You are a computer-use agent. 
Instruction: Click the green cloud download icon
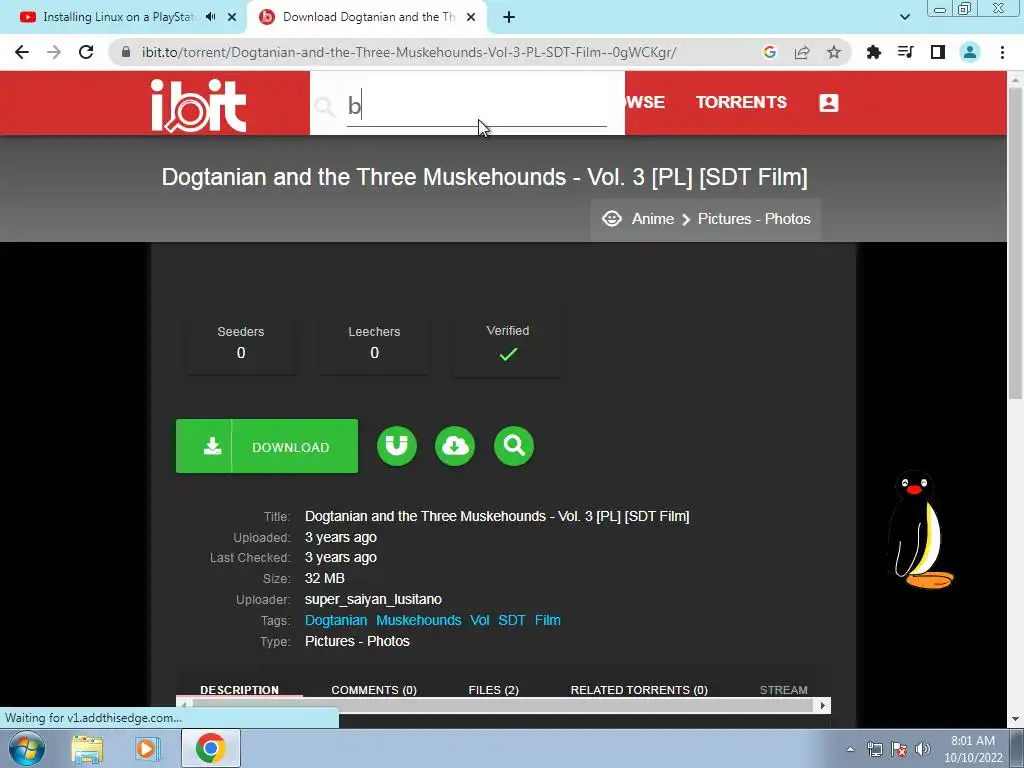455,446
